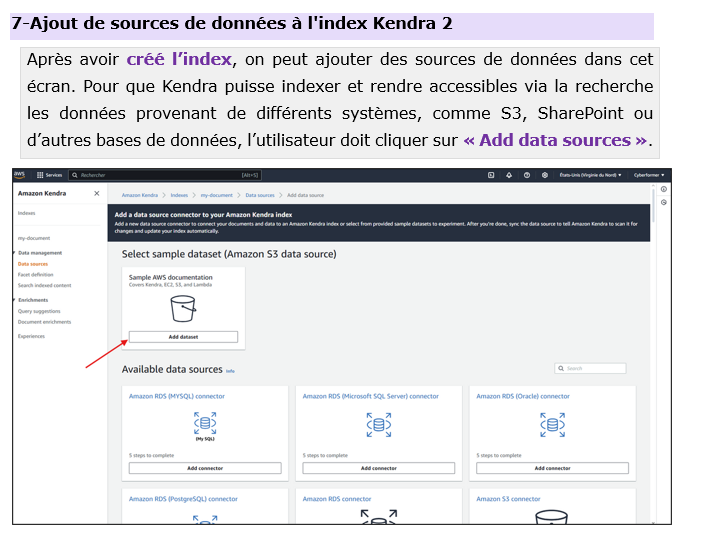
Task: Open Amazon RDS (PostgreSQL) connector link
Action: pos(183,499)
